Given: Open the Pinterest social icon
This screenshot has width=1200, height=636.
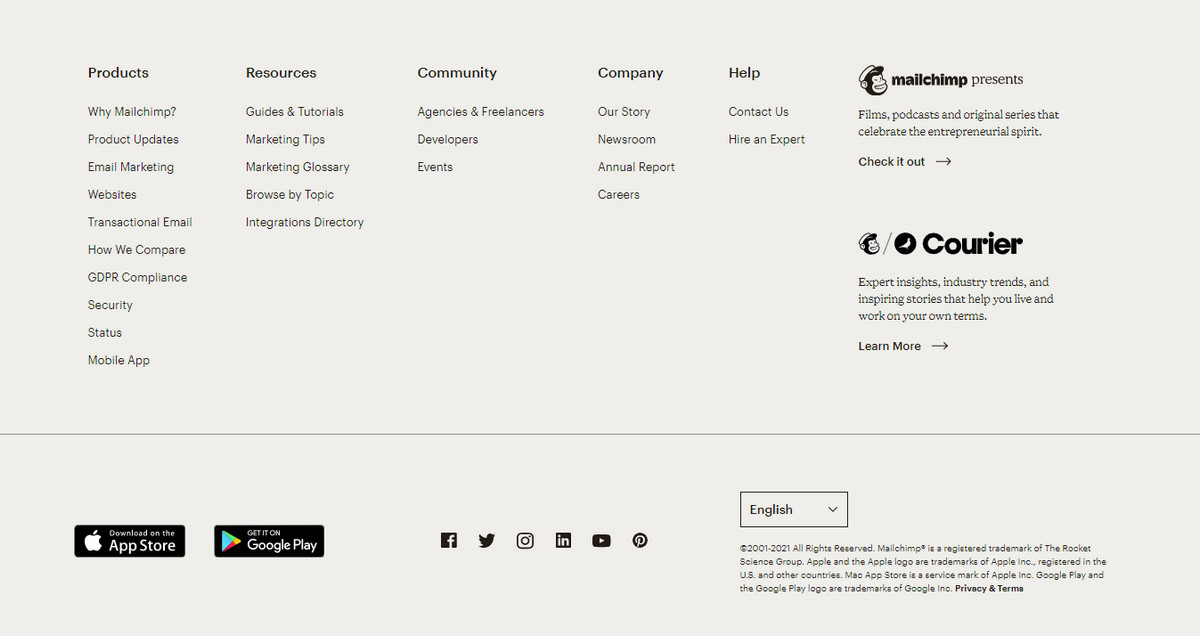Looking at the screenshot, I should click(640, 540).
